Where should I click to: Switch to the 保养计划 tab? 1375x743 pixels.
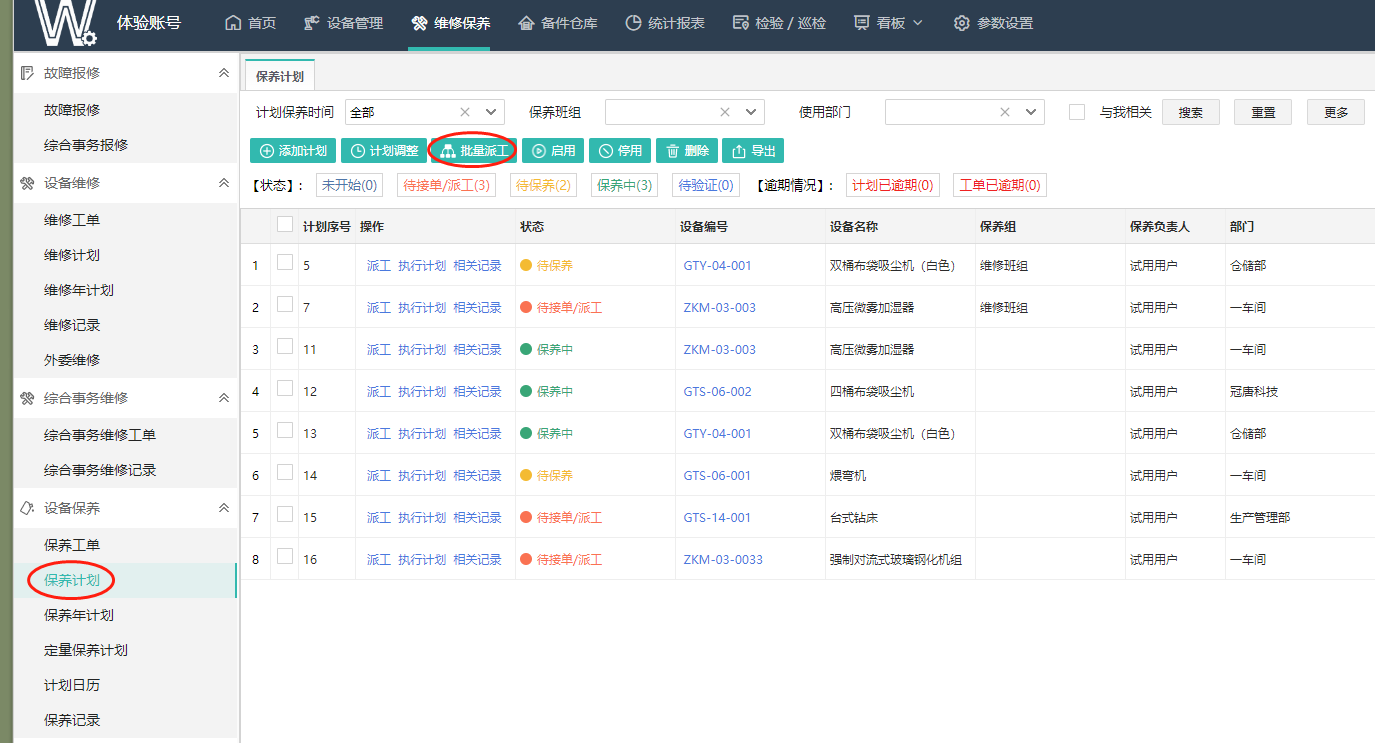(x=280, y=76)
